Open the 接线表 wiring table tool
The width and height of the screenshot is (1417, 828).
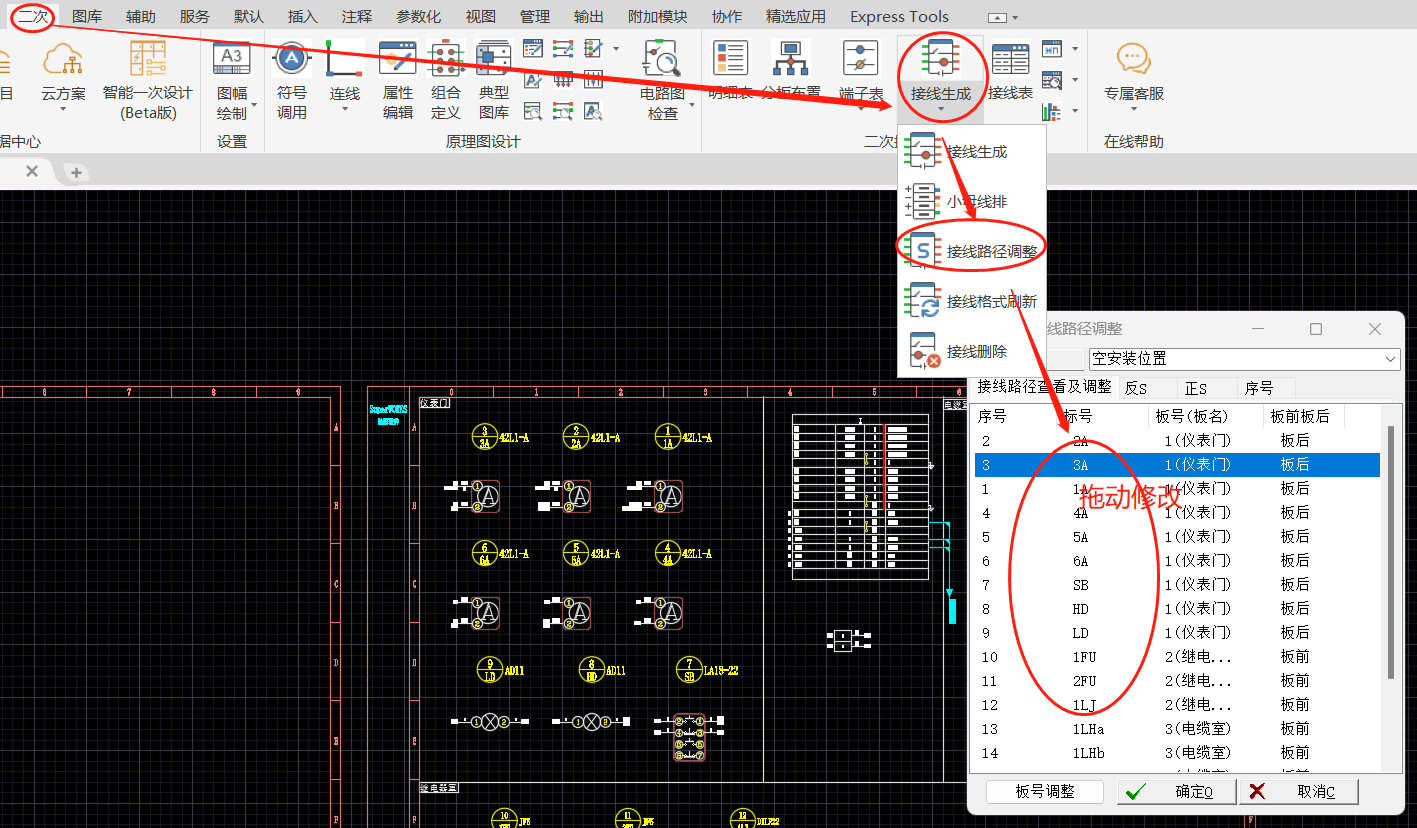click(1010, 70)
